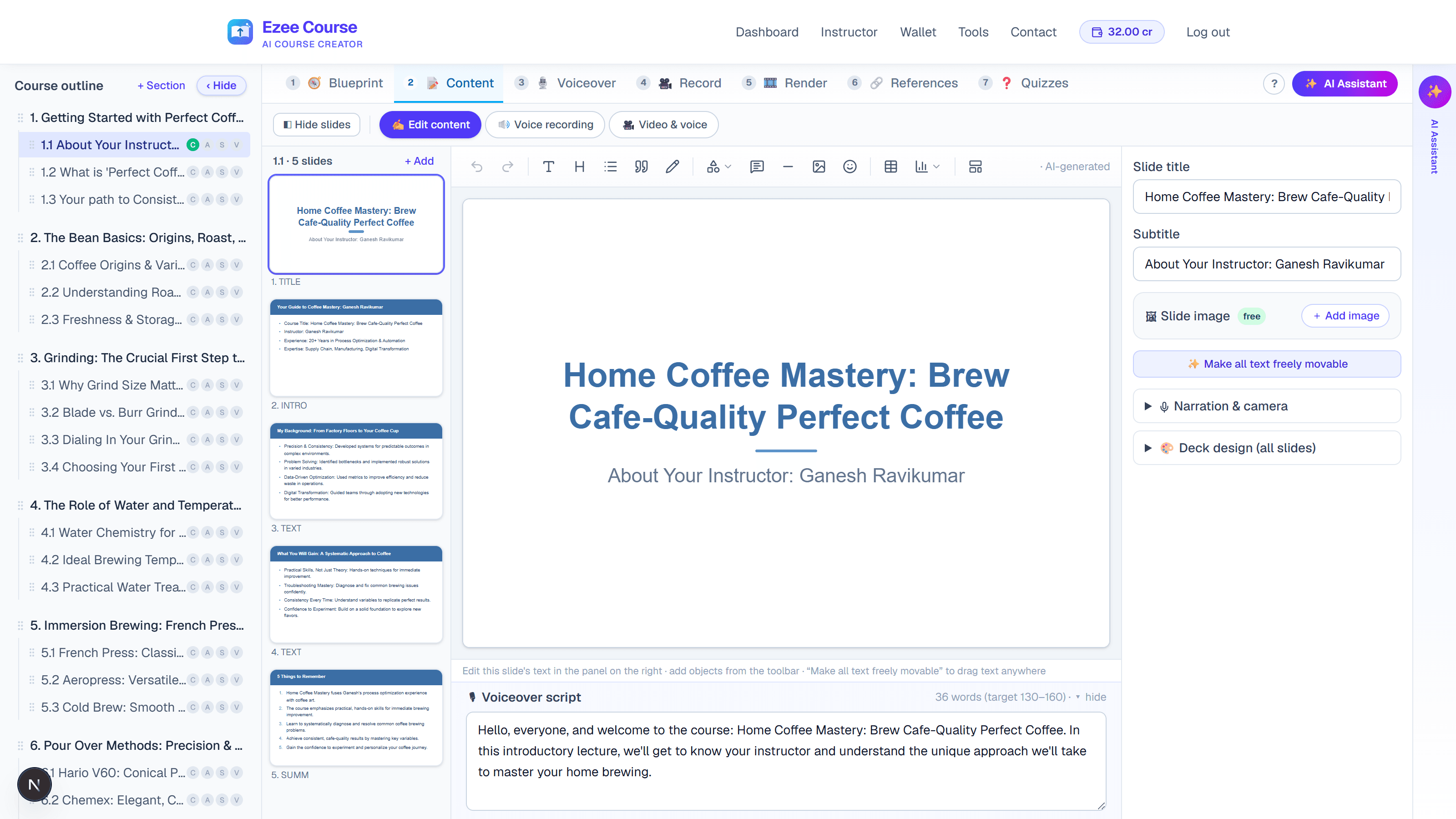Switch to Voice recording mode

pyautogui.click(x=545, y=124)
